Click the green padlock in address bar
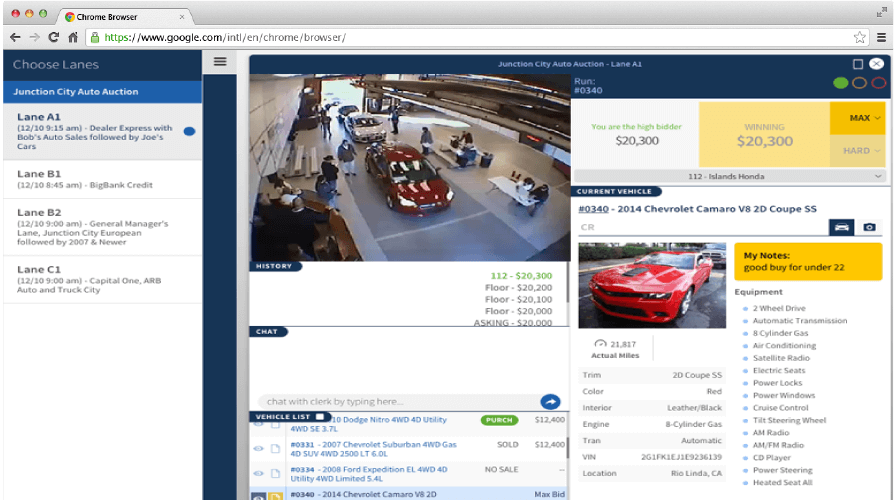 click(x=95, y=38)
